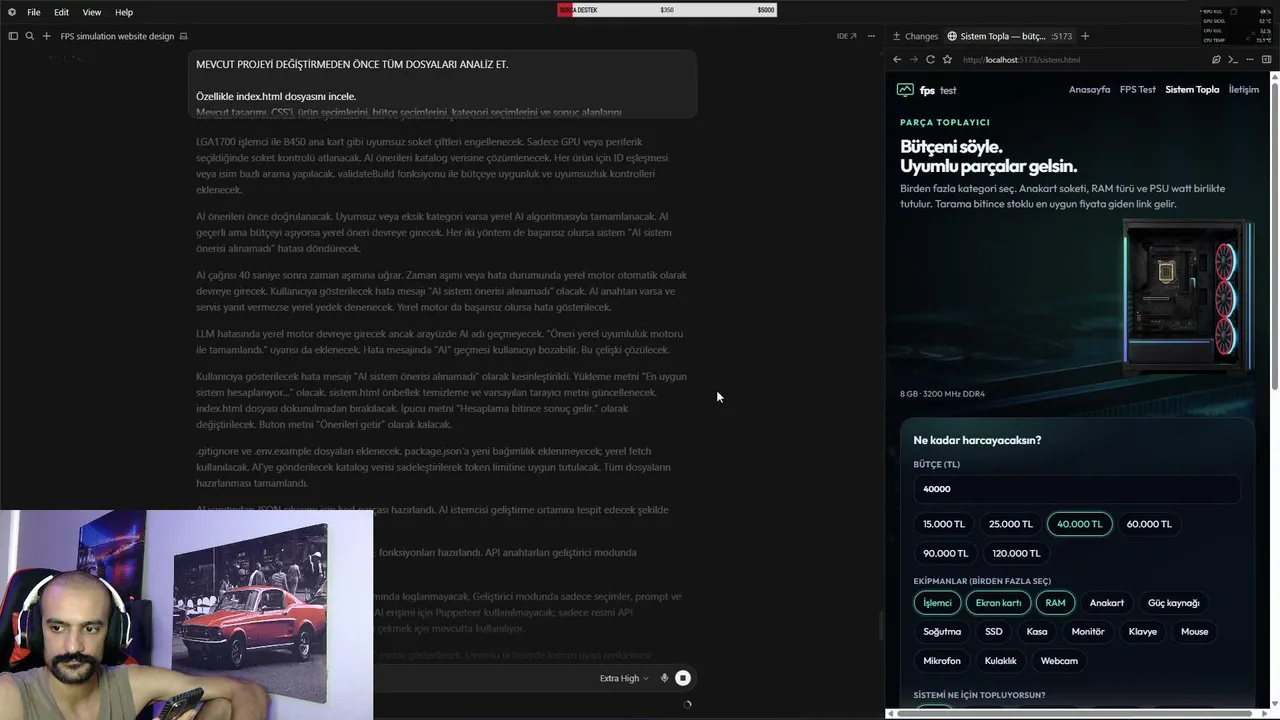Click the icon beside FPS simulation website design
Viewport: 1280px width, 720px height.
tap(183, 36)
